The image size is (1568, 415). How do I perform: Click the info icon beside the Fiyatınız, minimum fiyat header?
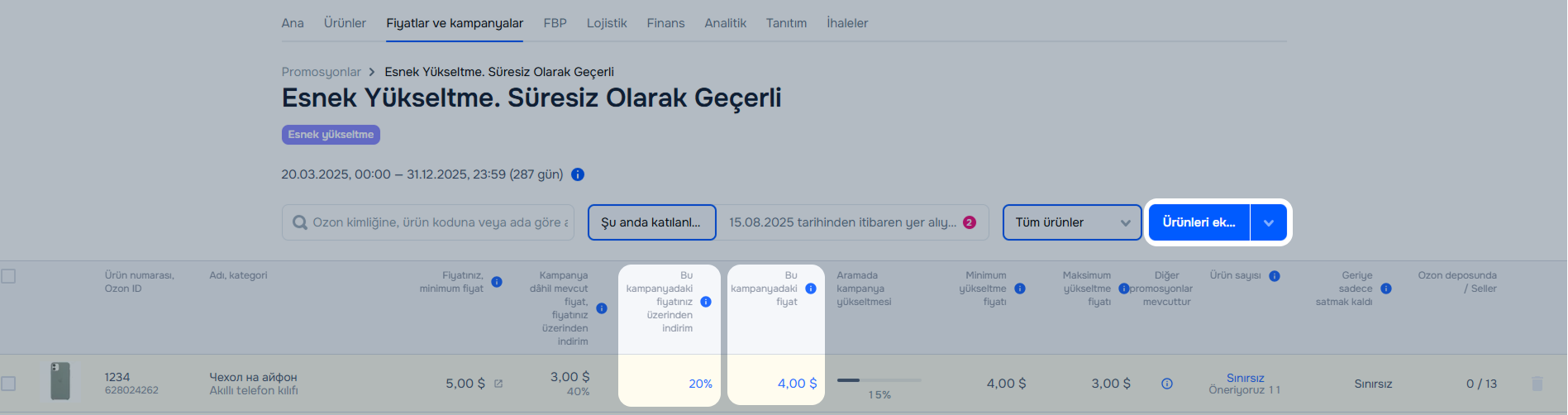point(497,282)
